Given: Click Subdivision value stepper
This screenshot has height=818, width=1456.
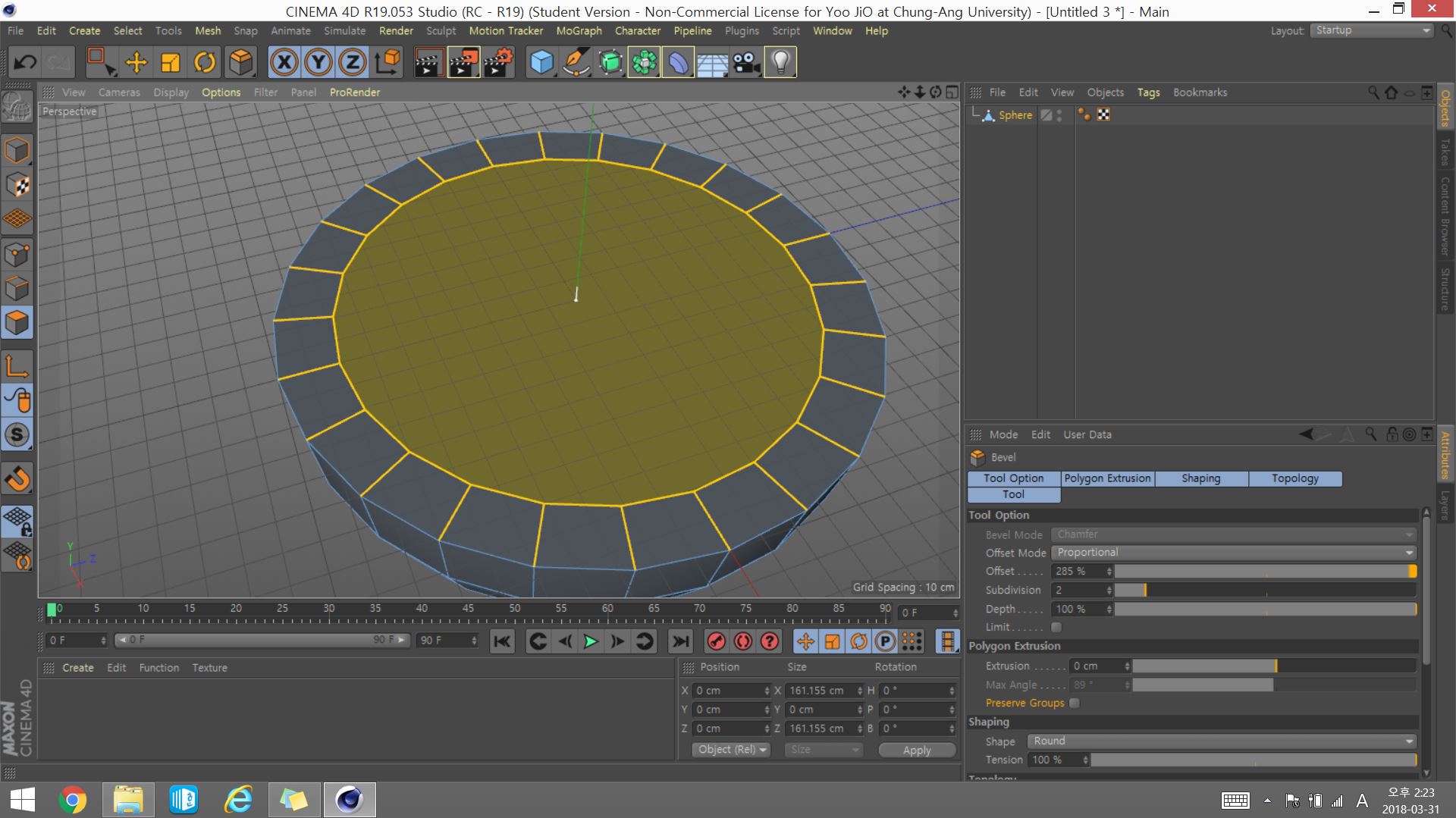Looking at the screenshot, I should tap(1109, 591).
